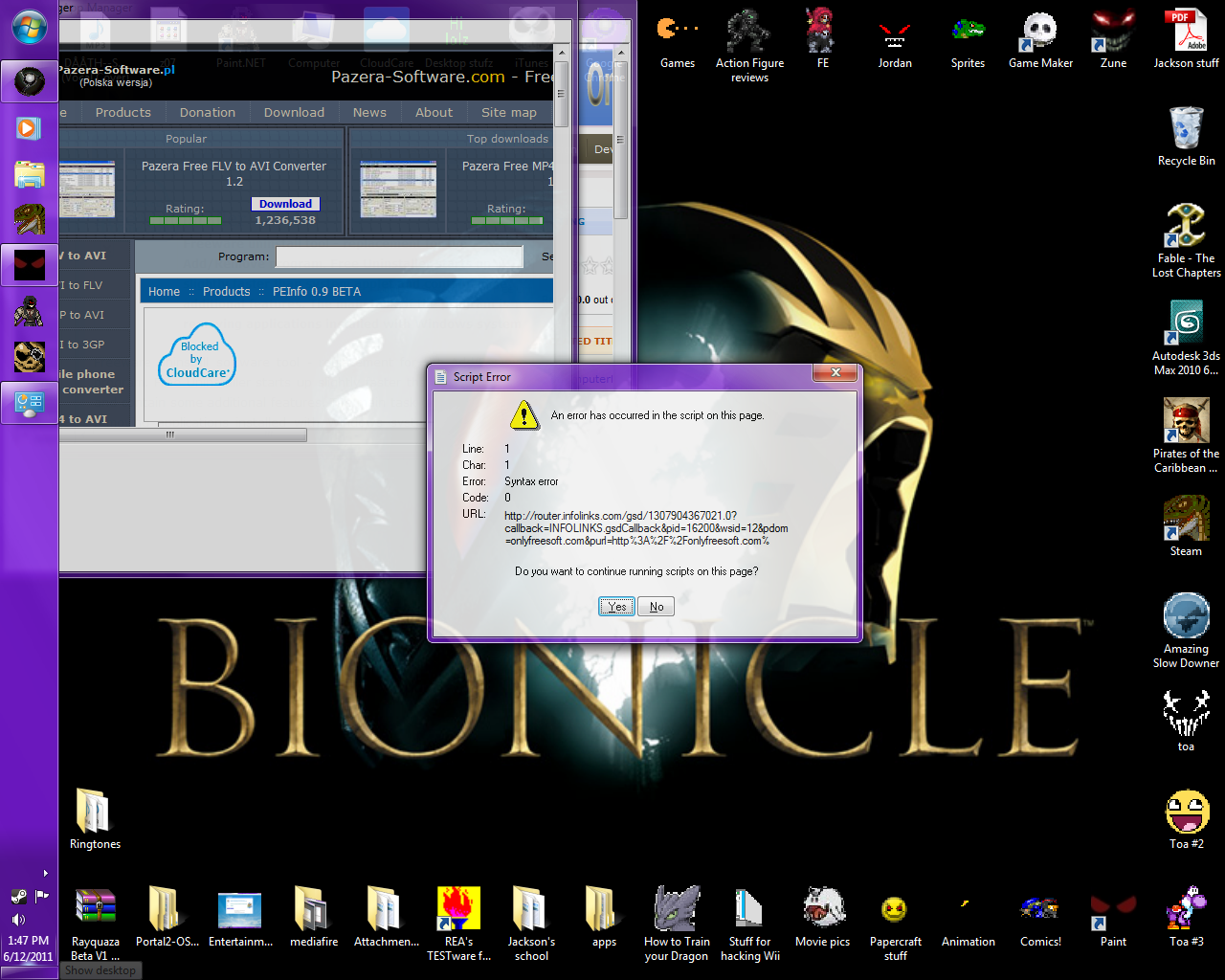The image size is (1225, 980).
Task: Follow the Home breadcrumb link
Action: pyautogui.click(x=164, y=292)
